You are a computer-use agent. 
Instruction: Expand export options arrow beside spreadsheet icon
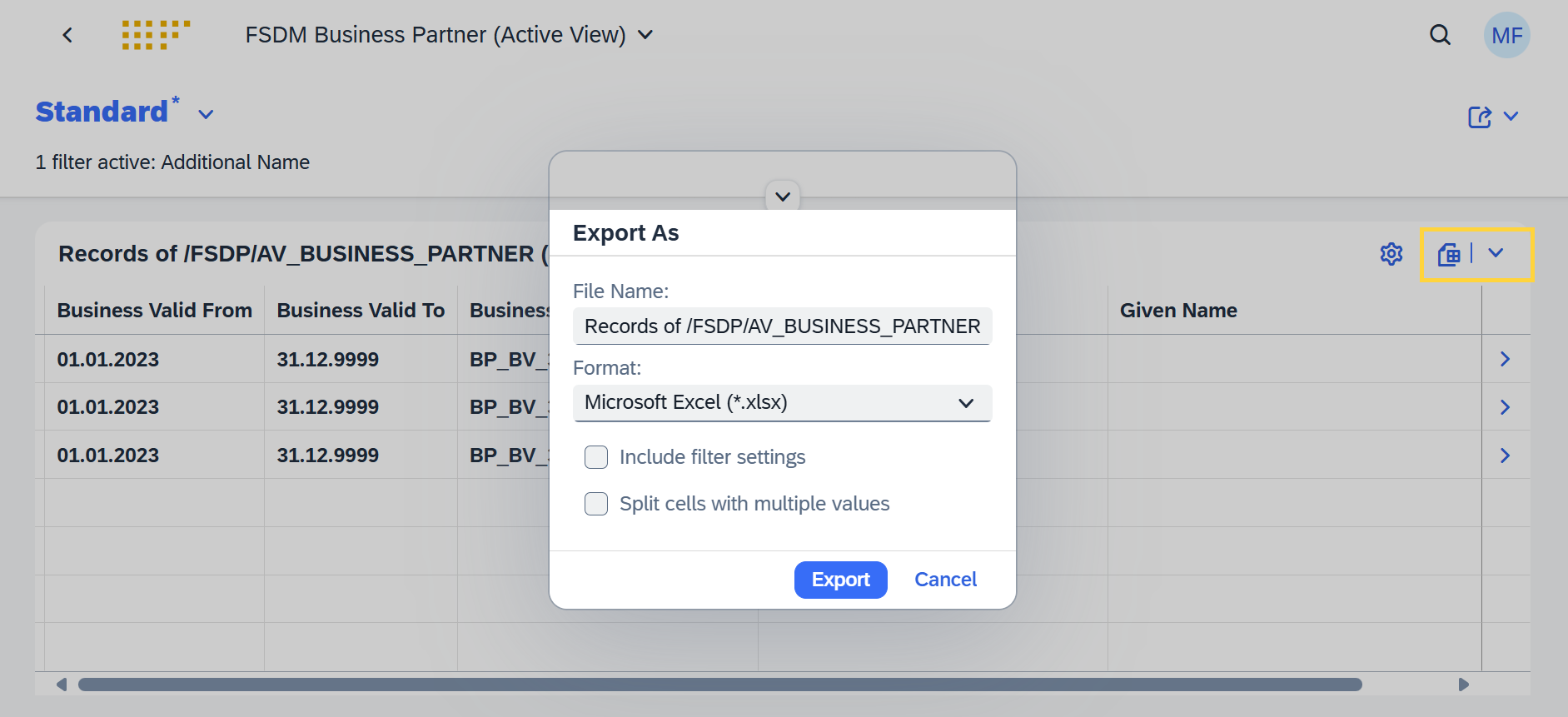click(1496, 253)
